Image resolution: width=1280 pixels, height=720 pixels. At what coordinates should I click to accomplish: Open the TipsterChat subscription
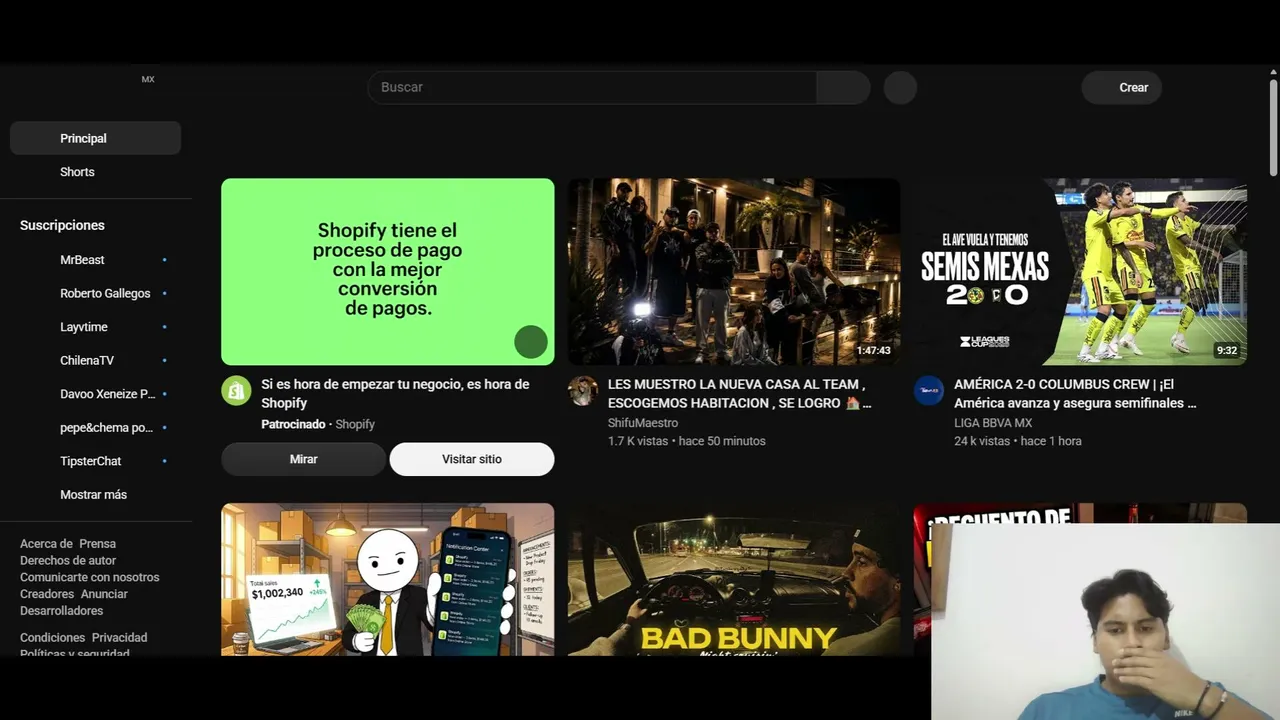tap(95, 461)
